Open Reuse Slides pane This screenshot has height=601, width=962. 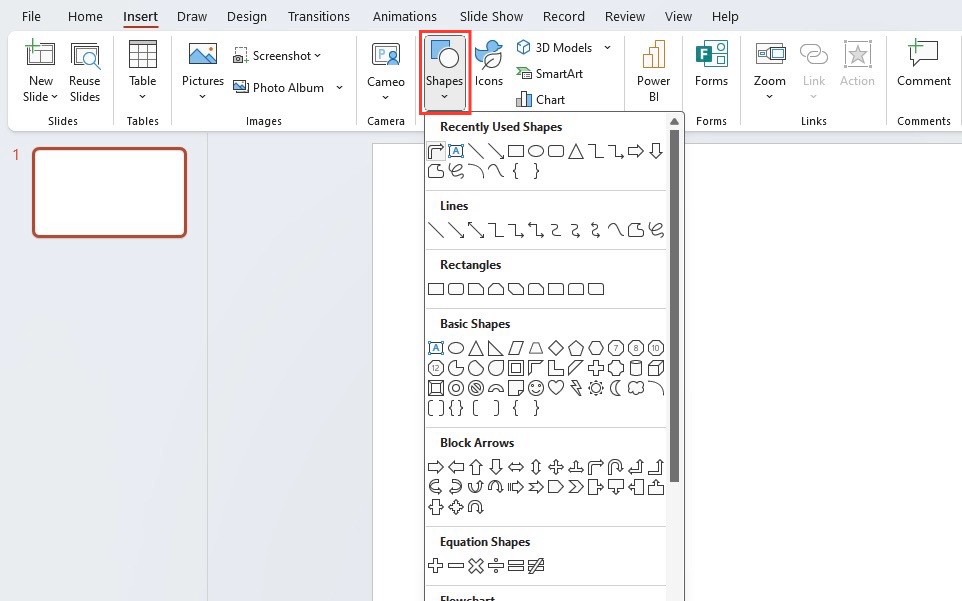tap(85, 72)
